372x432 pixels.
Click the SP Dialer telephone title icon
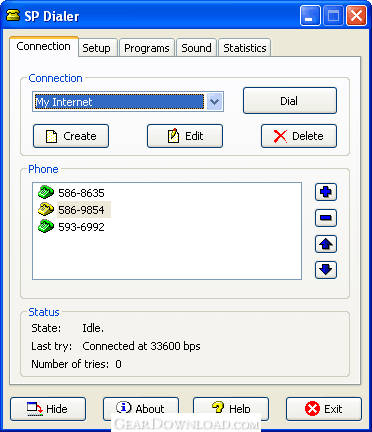tap(13, 15)
